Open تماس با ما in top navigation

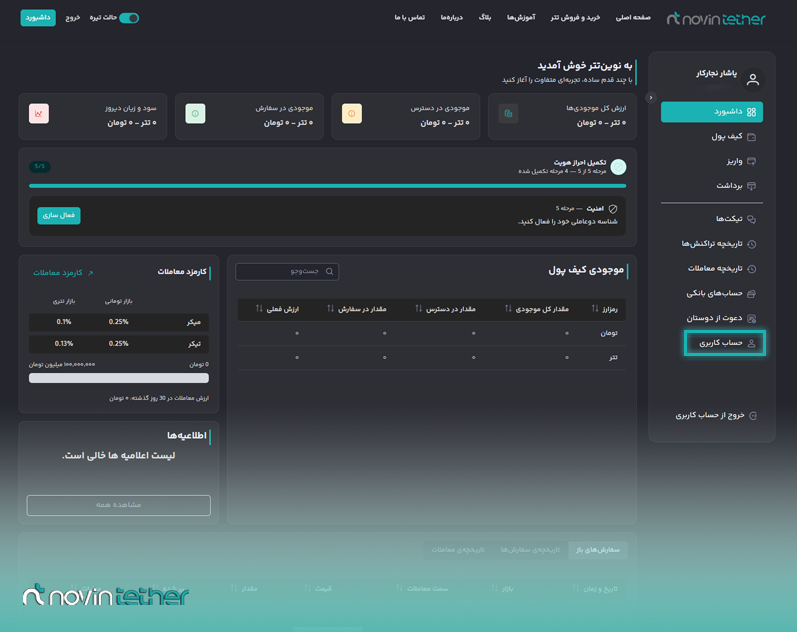pyautogui.click(x=410, y=18)
